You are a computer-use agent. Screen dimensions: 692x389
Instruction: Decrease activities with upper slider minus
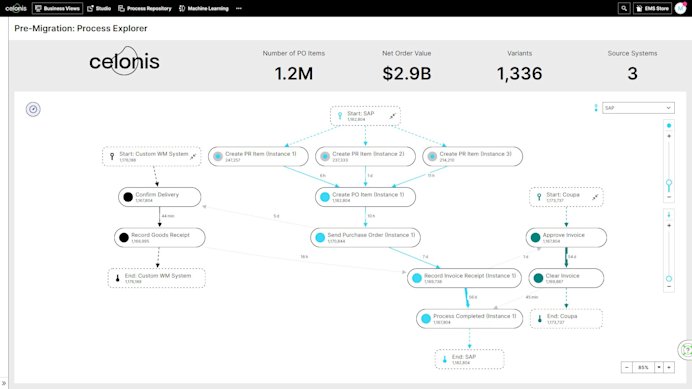669,197
